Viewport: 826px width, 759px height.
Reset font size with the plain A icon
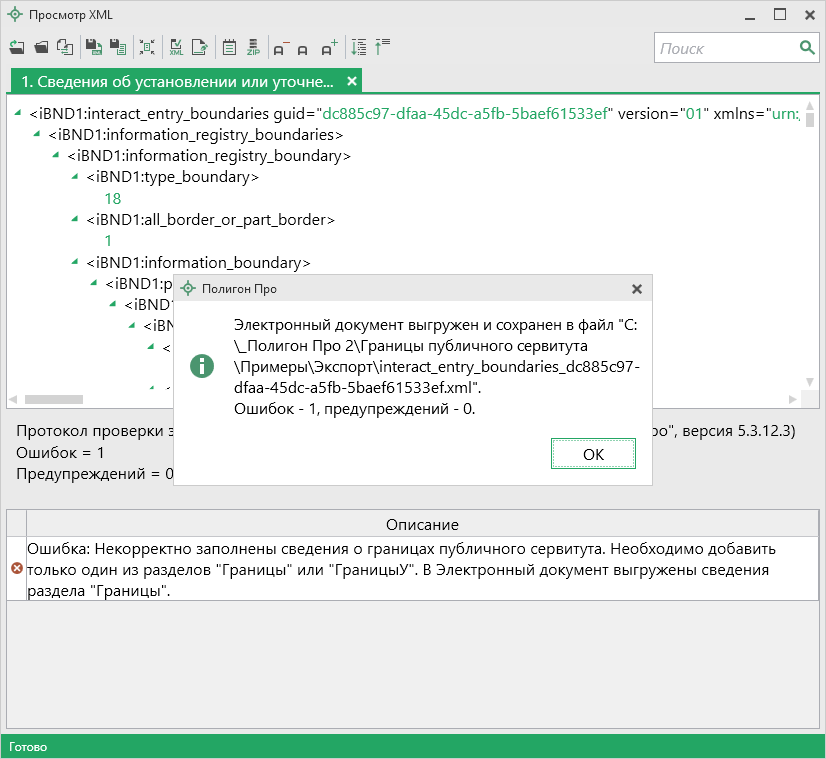303,48
